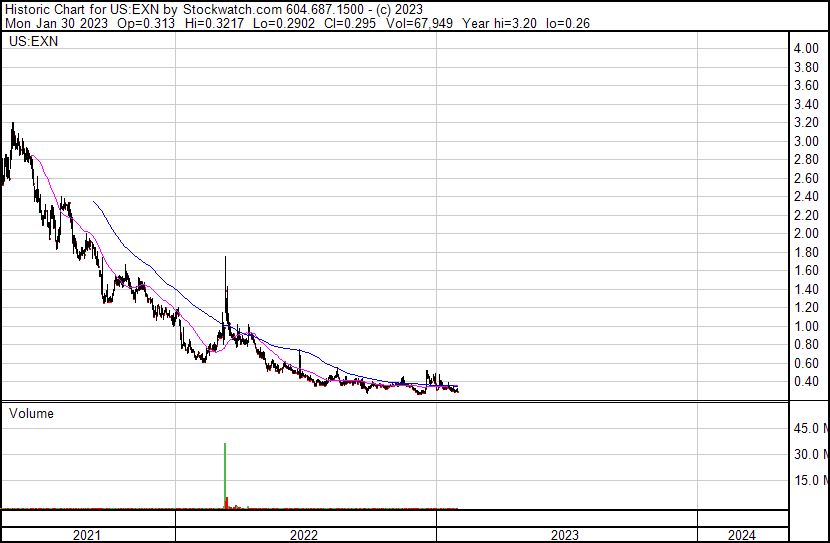Image resolution: width=830 pixels, height=543 pixels.
Task: Click the 1.00 price axis label
Action: coord(806,326)
